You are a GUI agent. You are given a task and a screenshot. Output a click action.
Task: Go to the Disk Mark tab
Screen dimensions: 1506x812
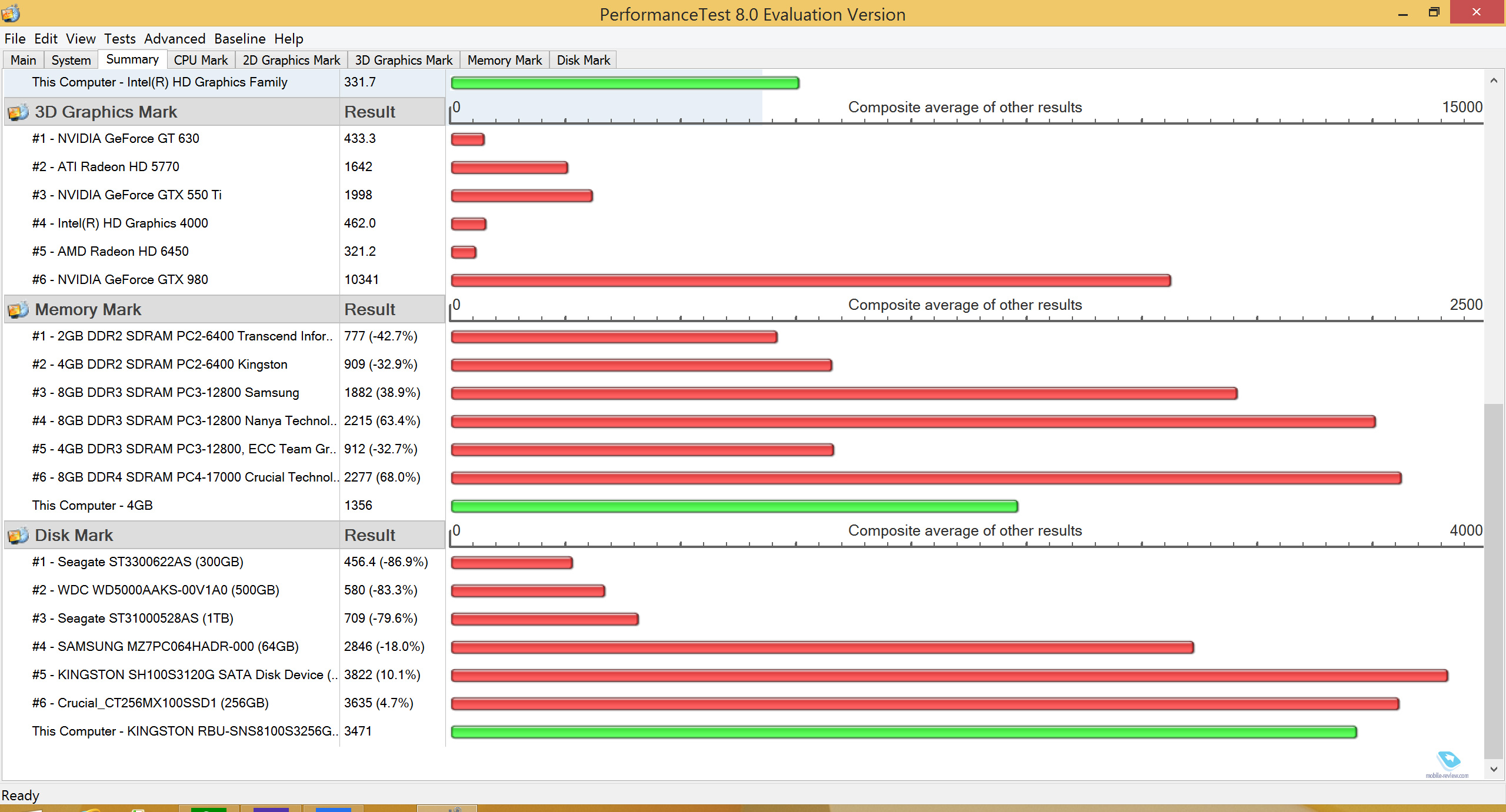pyautogui.click(x=584, y=60)
